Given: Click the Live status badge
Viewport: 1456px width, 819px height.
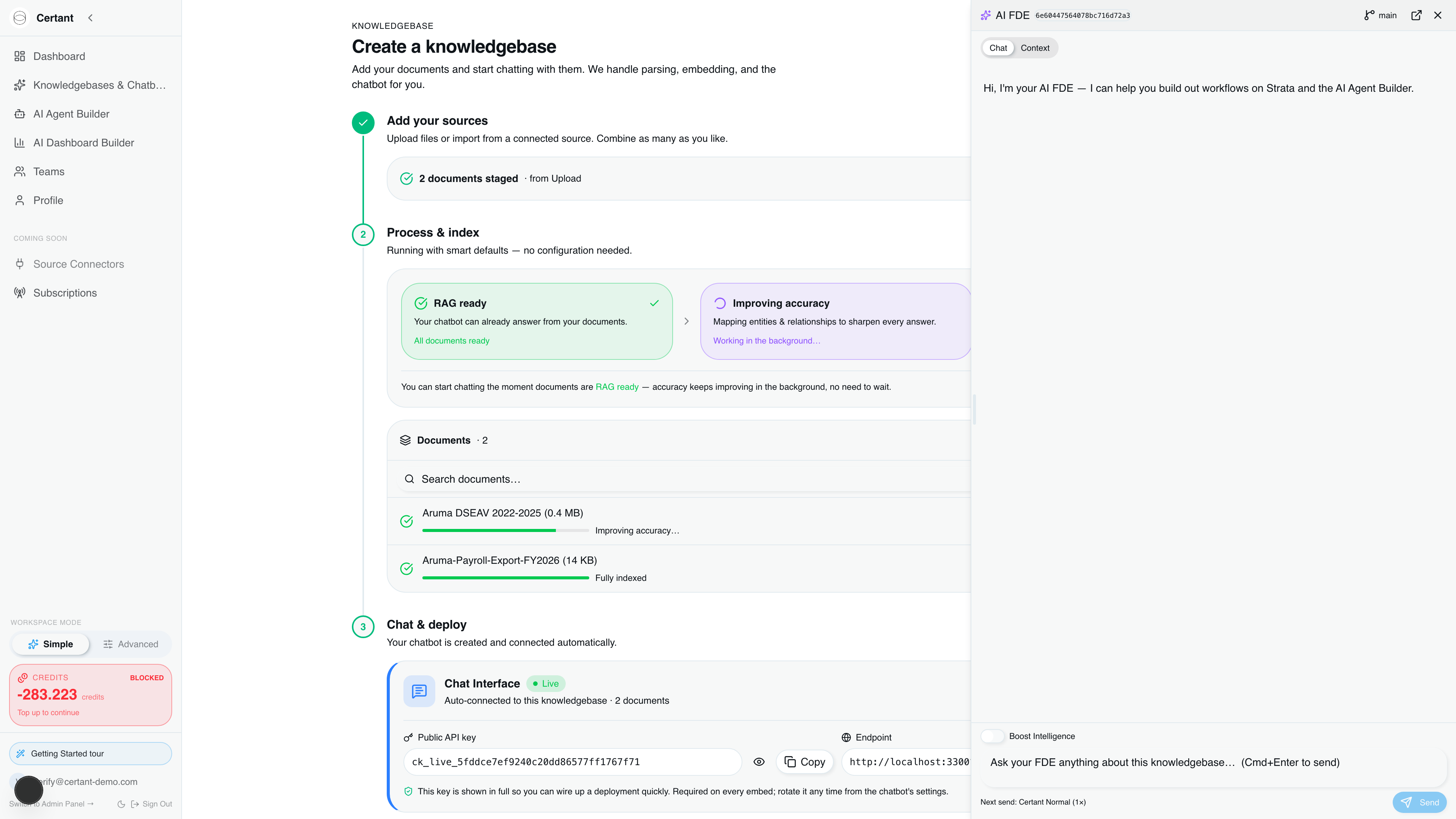Looking at the screenshot, I should click(x=546, y=683).
